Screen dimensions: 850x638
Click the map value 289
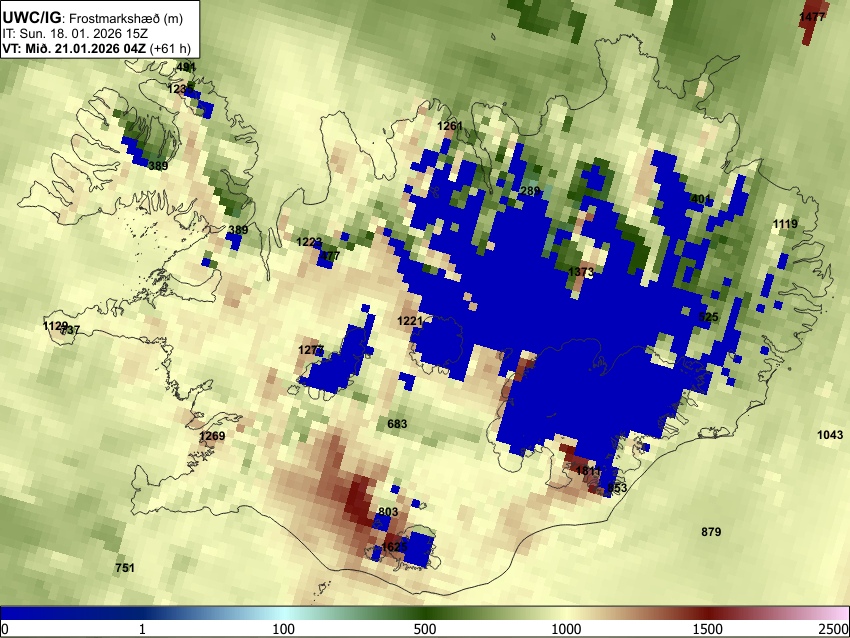[x=530, y=191]
